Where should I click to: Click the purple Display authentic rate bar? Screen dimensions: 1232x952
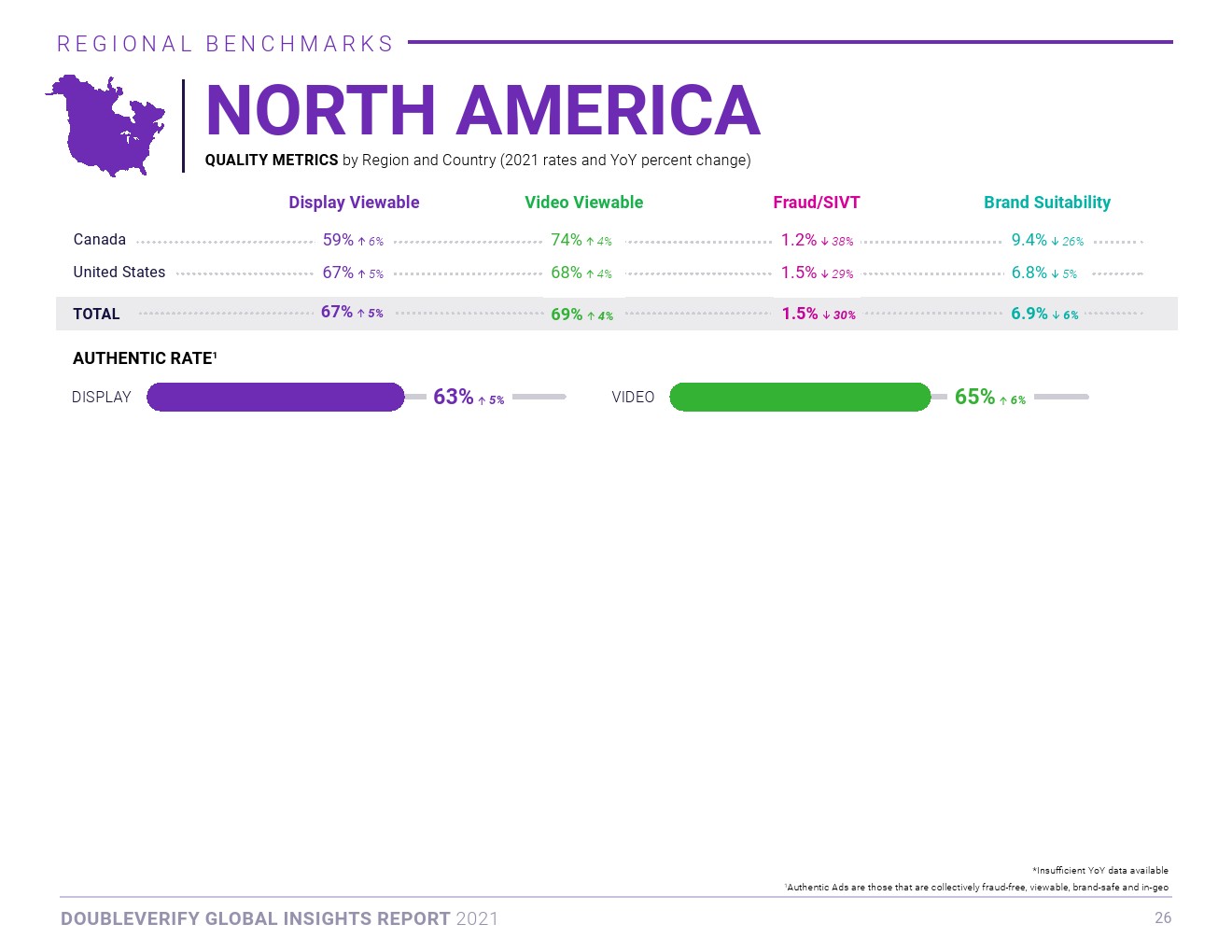pyautogui.click(x=275, y=397)
